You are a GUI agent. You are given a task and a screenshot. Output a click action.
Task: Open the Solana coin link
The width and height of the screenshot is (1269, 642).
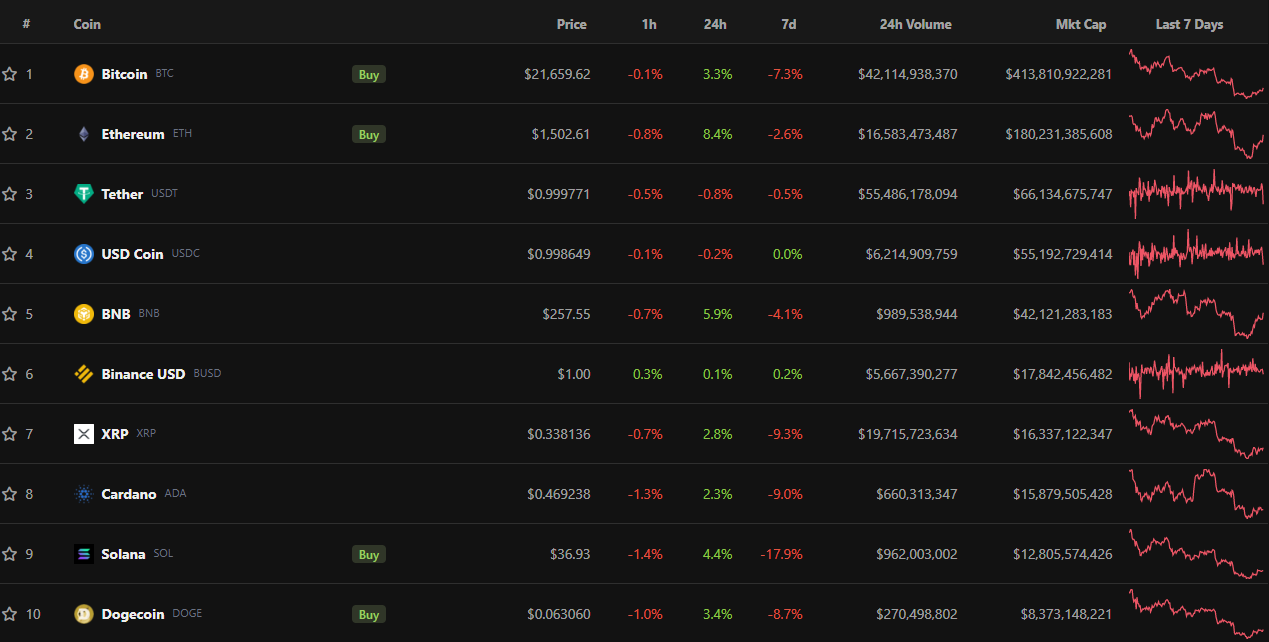click(x=123, y=554)
